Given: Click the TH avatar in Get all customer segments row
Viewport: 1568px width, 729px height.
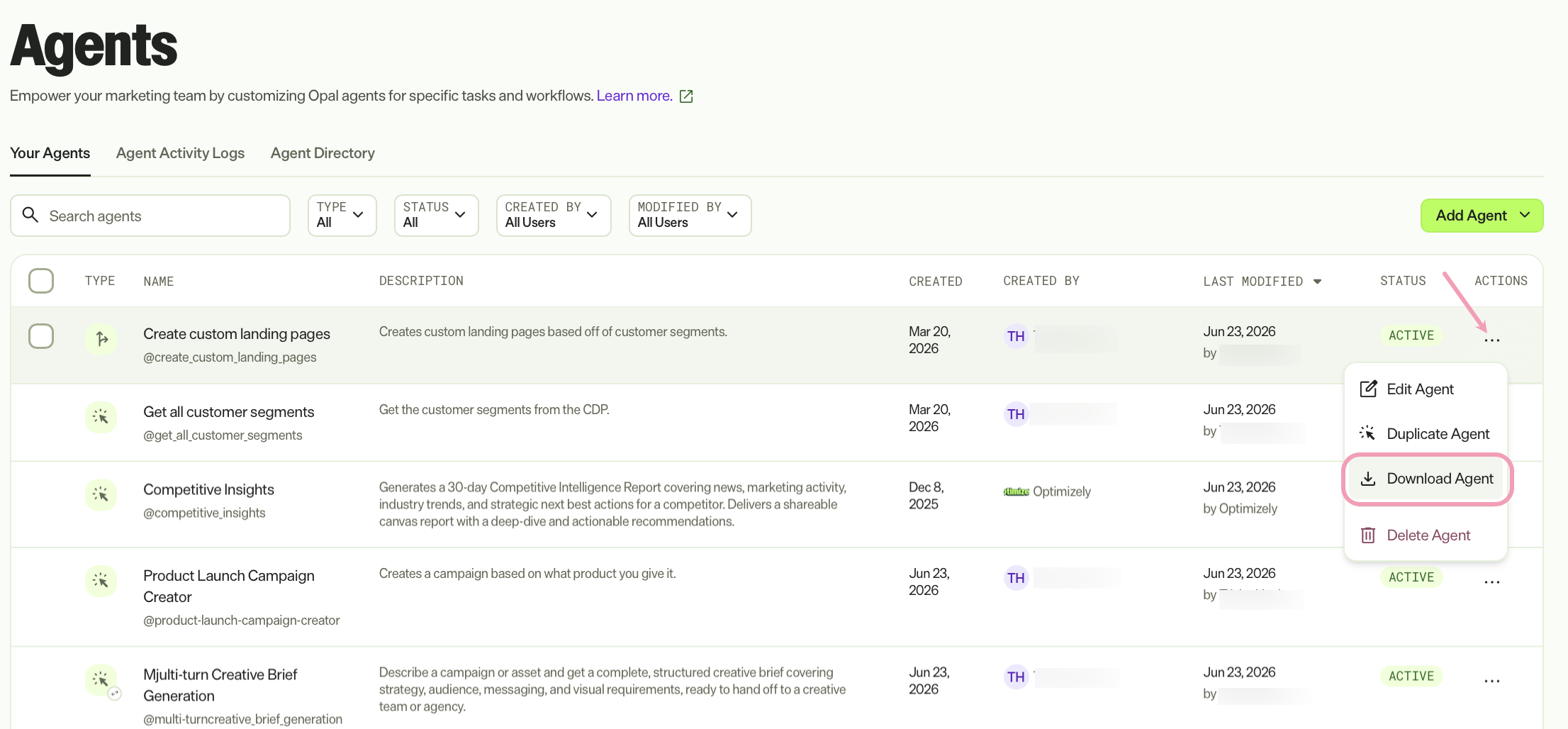Looking at the screenshot, I should coord(1016,414).
